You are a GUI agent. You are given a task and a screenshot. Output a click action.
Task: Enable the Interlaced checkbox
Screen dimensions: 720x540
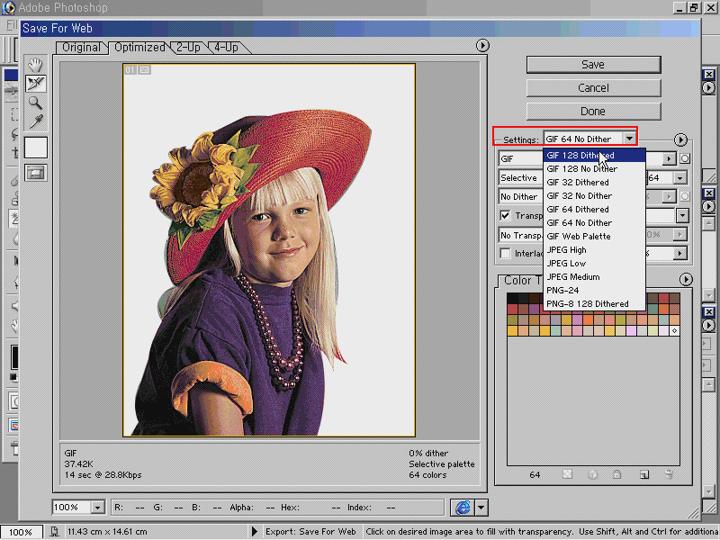tap(505, 253)
